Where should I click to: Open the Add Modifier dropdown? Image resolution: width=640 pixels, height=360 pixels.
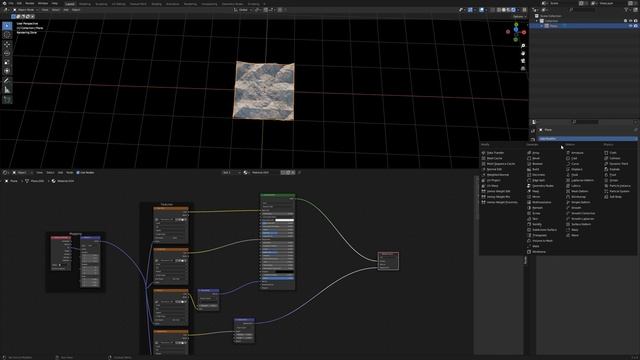click(x=587, y=139)
